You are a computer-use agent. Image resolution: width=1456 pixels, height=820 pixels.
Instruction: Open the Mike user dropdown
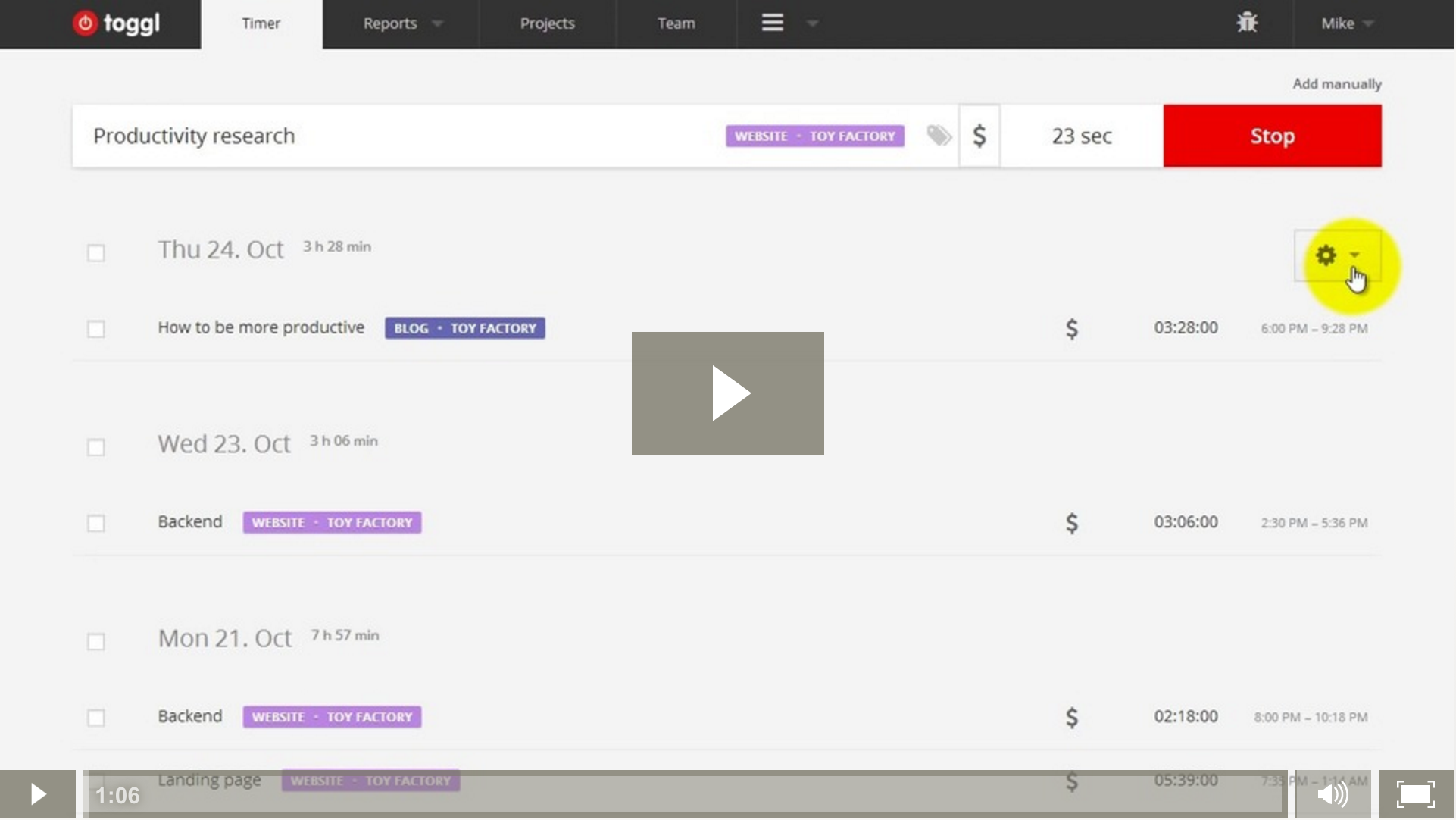pyautogui.click(x=1347, y=23)
